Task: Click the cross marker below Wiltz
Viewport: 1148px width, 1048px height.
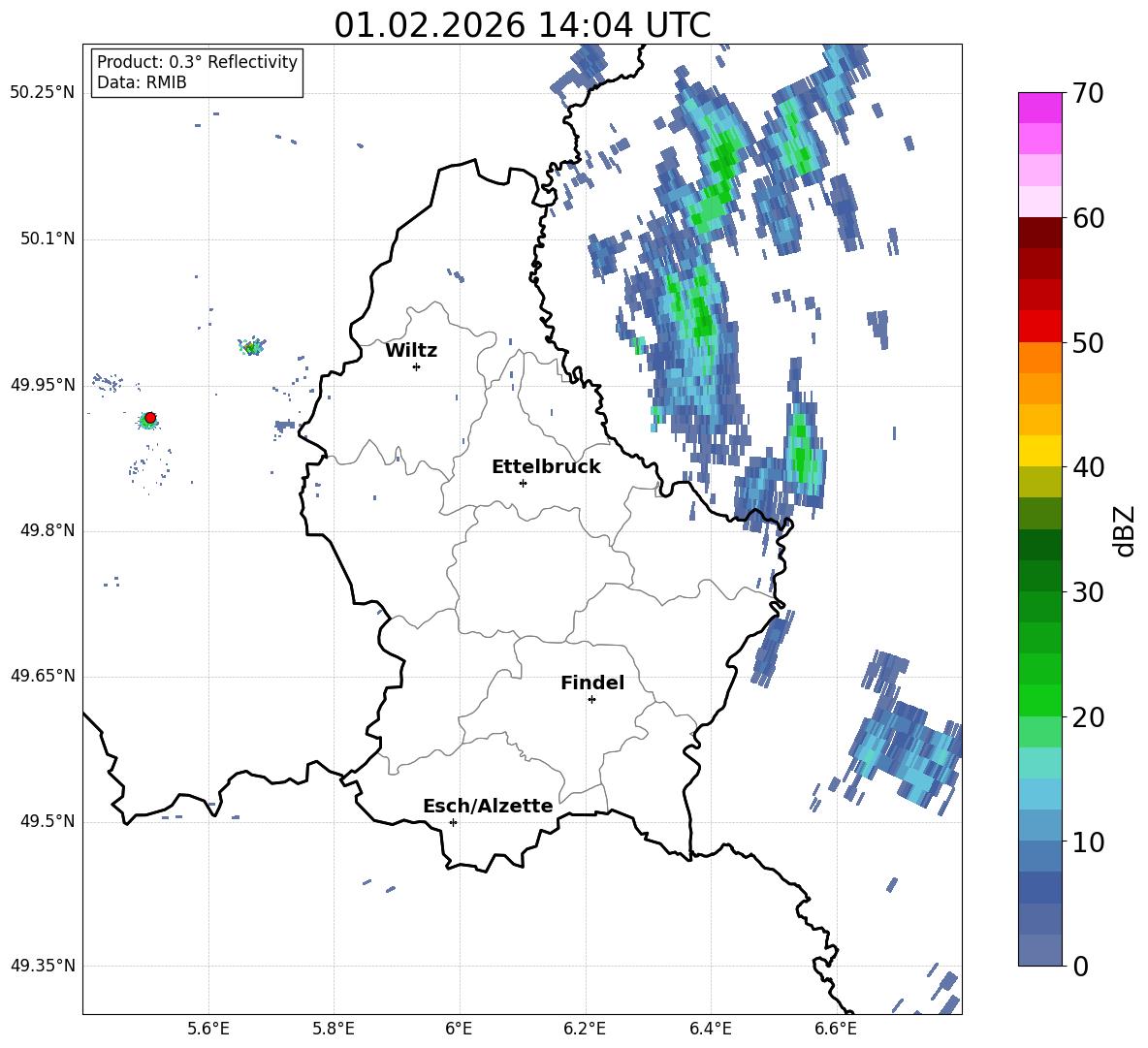Action: [417, 366]
